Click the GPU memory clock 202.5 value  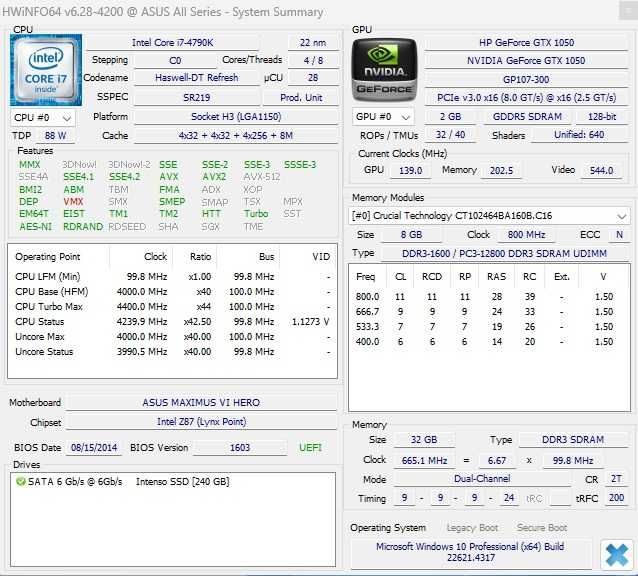tap(501, 170)
